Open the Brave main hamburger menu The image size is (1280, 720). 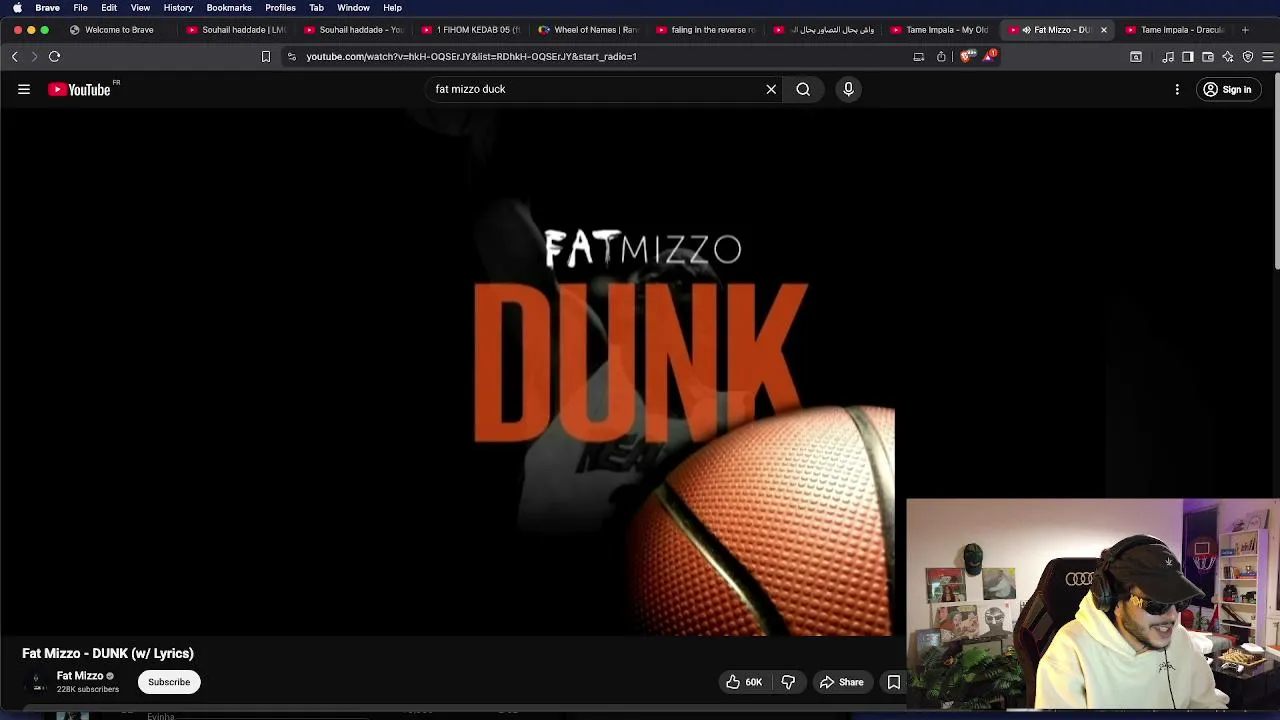coord(1268,57)
